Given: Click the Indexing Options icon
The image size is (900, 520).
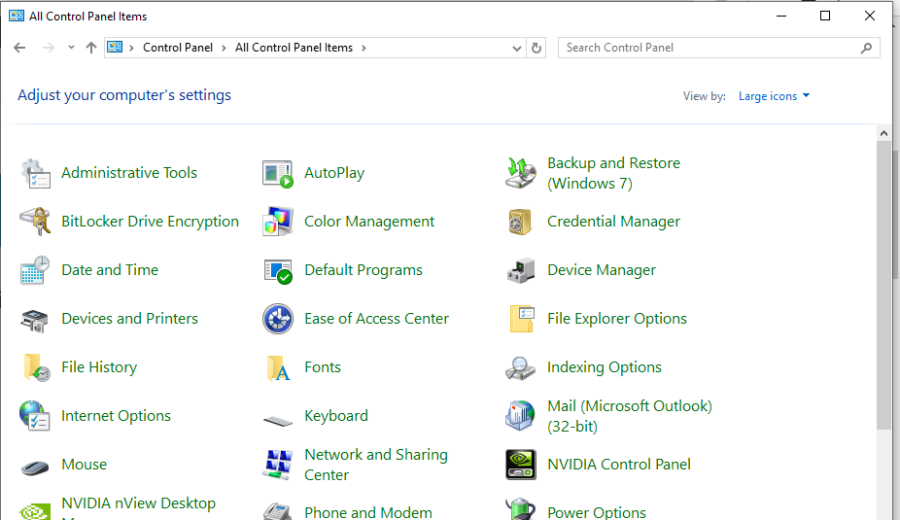Looking at the screenshot, I should coord(521,368).
